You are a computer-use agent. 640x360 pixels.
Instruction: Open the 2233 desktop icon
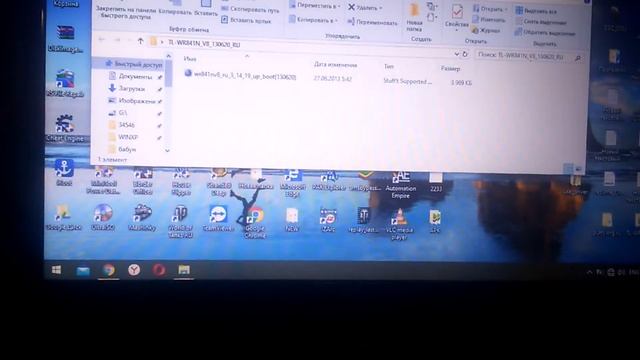[436, 182]
